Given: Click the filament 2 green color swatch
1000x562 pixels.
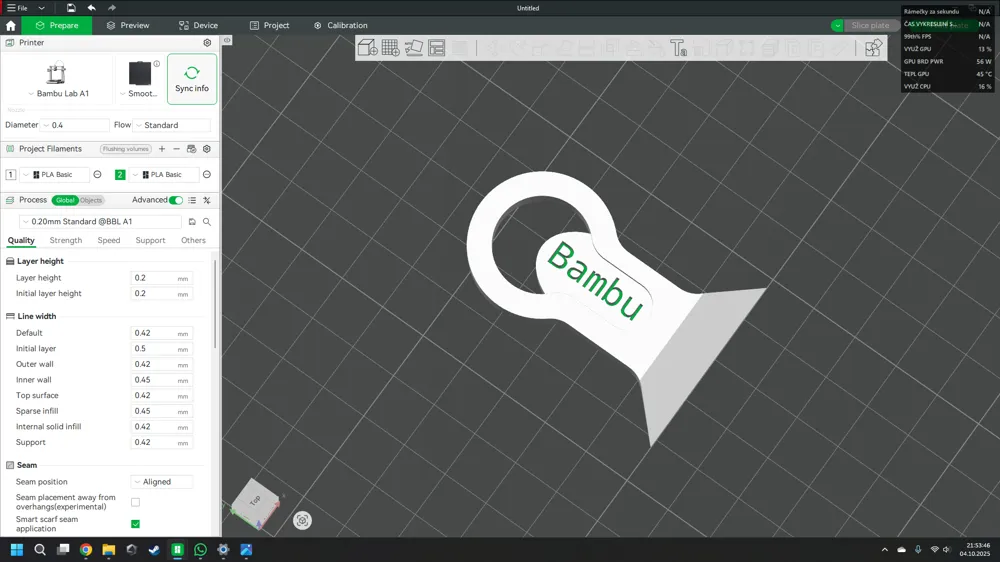Looking at the screenshot, I should coord(120,174).
